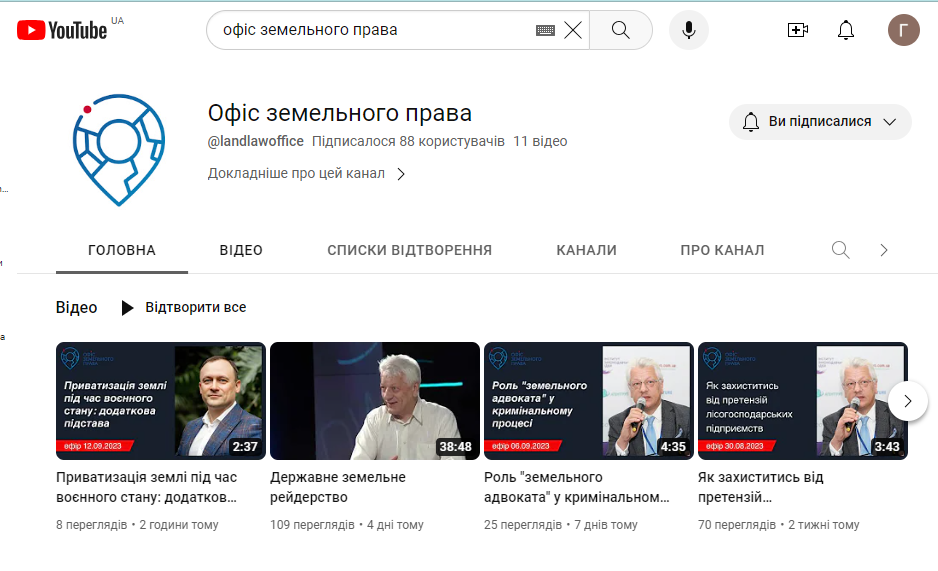Open the Роль земельного адвоката thumbnail
The height and width of the screenshot is (571, 938).
pos(589,401)
